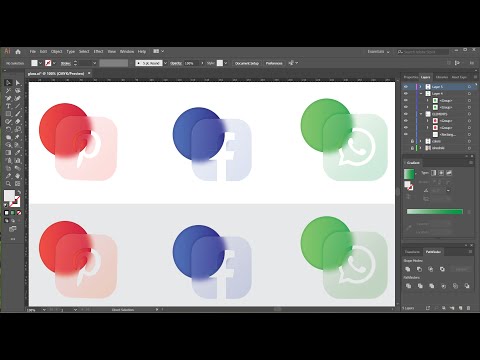Image resolution: width=480 pixels, height=360 pixels.
Task: Open the Object menu
Action: 57,52
